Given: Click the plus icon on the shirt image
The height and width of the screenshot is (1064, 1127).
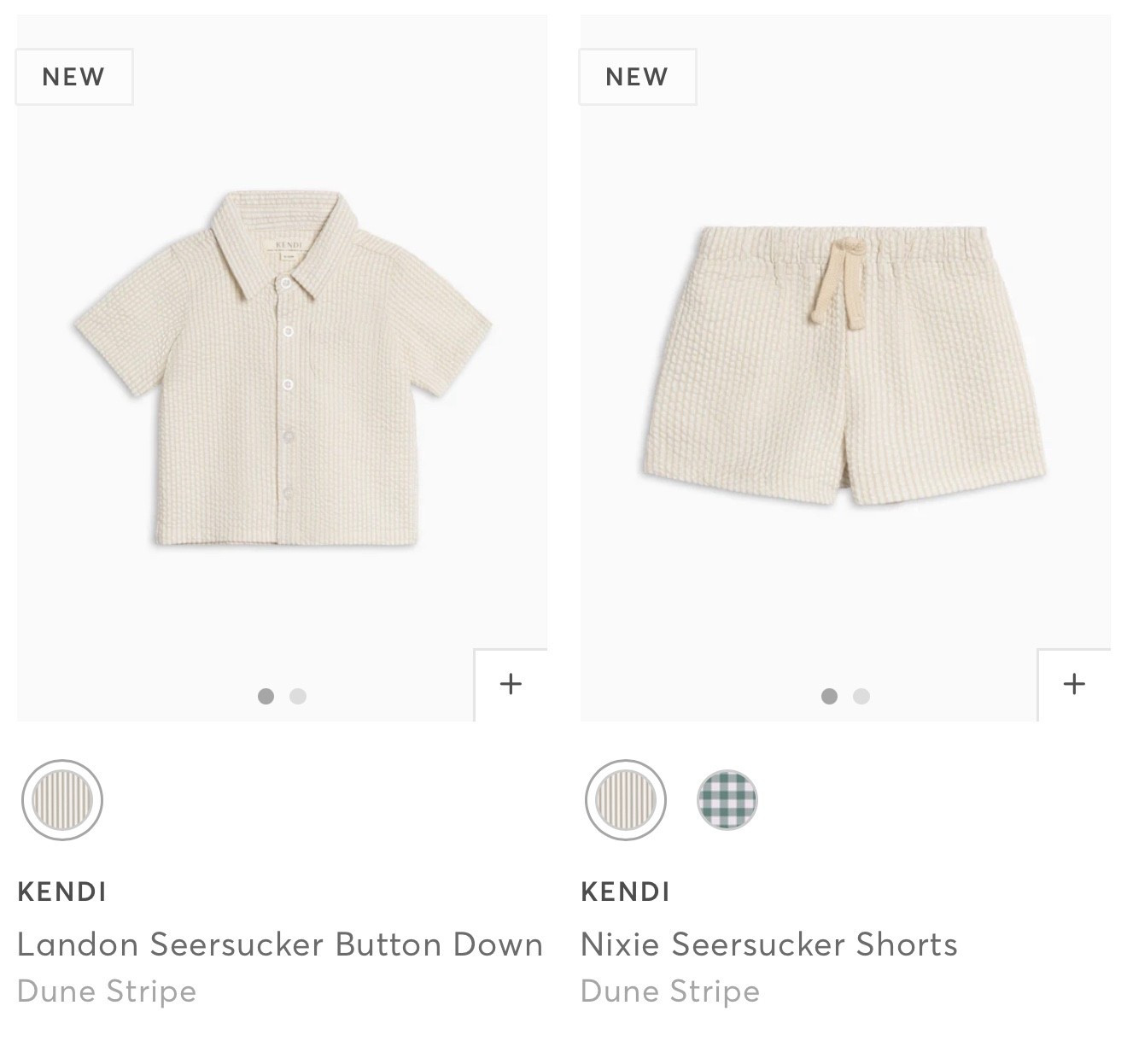Looking at the screenshot, I should tap(511, 684).
